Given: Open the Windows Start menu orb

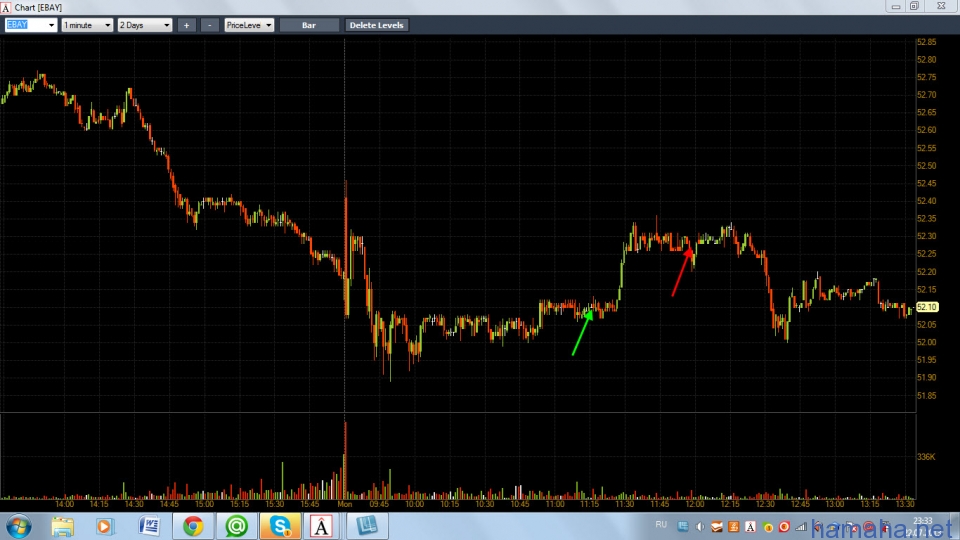Looking at the screenshot, I should (18, 527).
